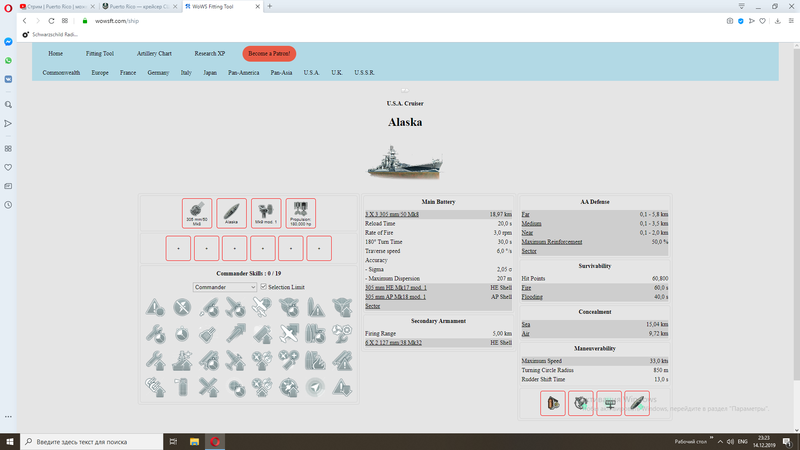Select the Preventive Maintenance skill icon
The image size is (800, 450).
coord(182,307)
